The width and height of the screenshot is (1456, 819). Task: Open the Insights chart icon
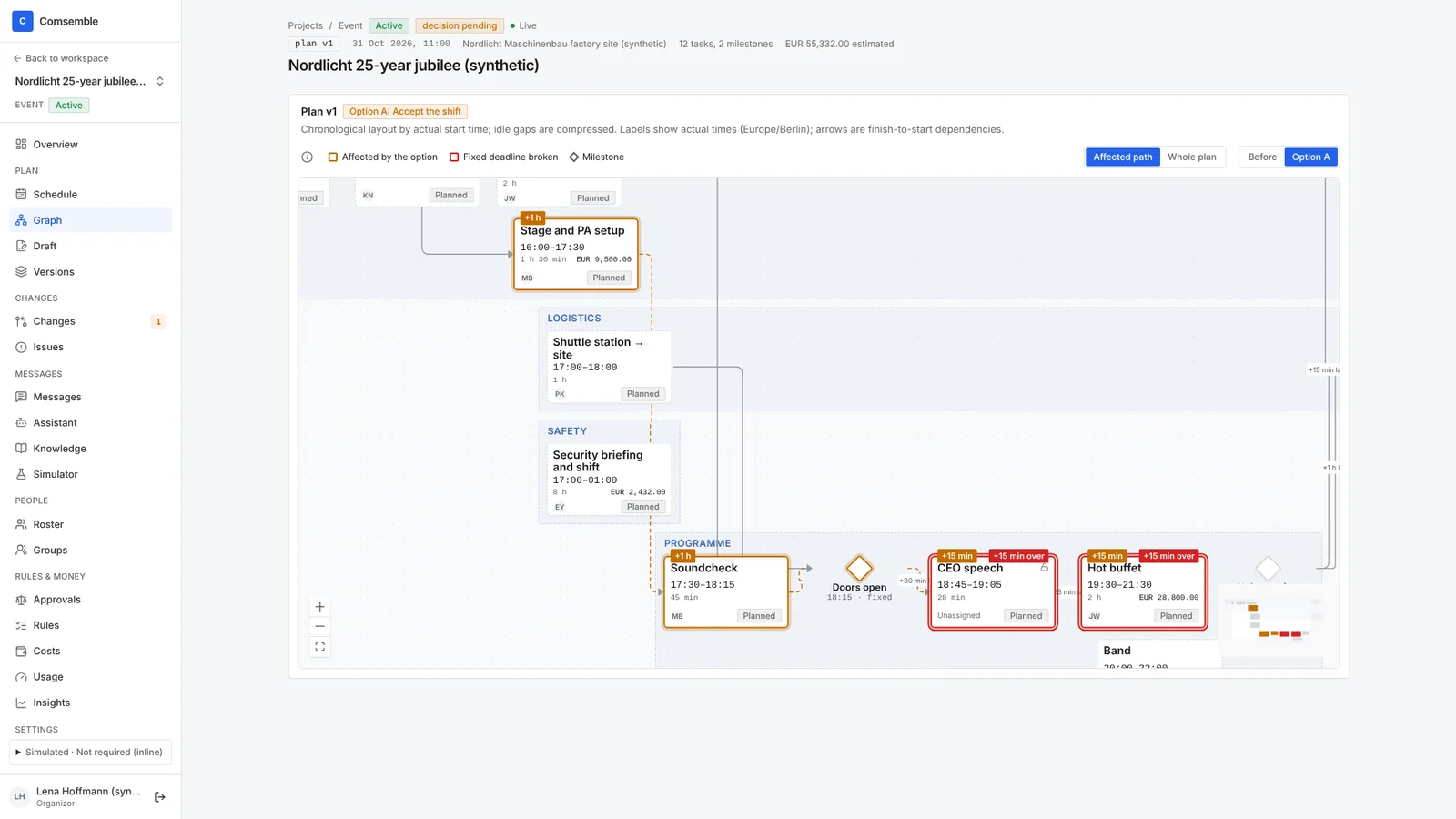coord(21,703)
